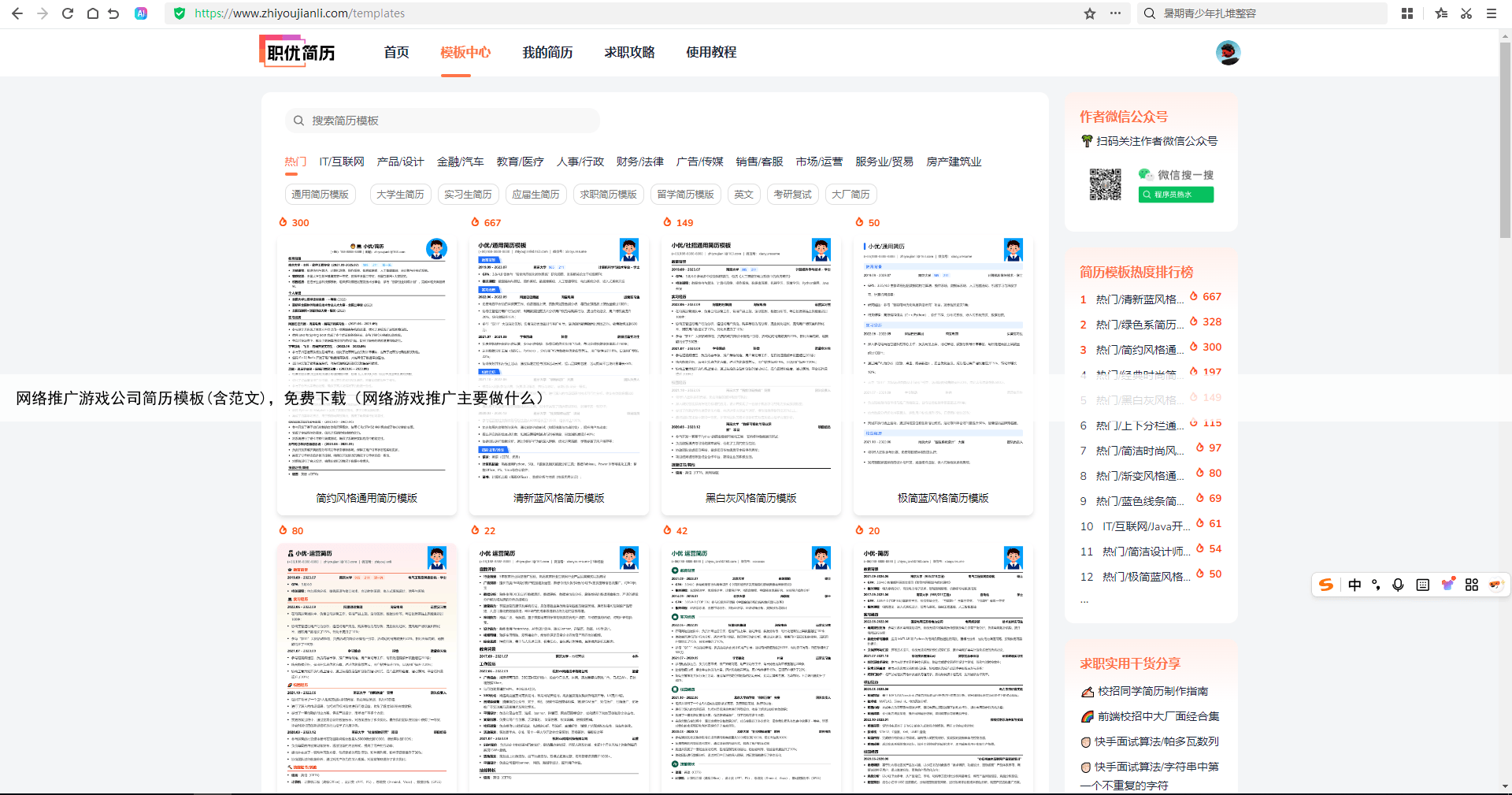
Task: Bookmark this page with the star icon
Action: pyautogui.click(x=1090, y=13)
